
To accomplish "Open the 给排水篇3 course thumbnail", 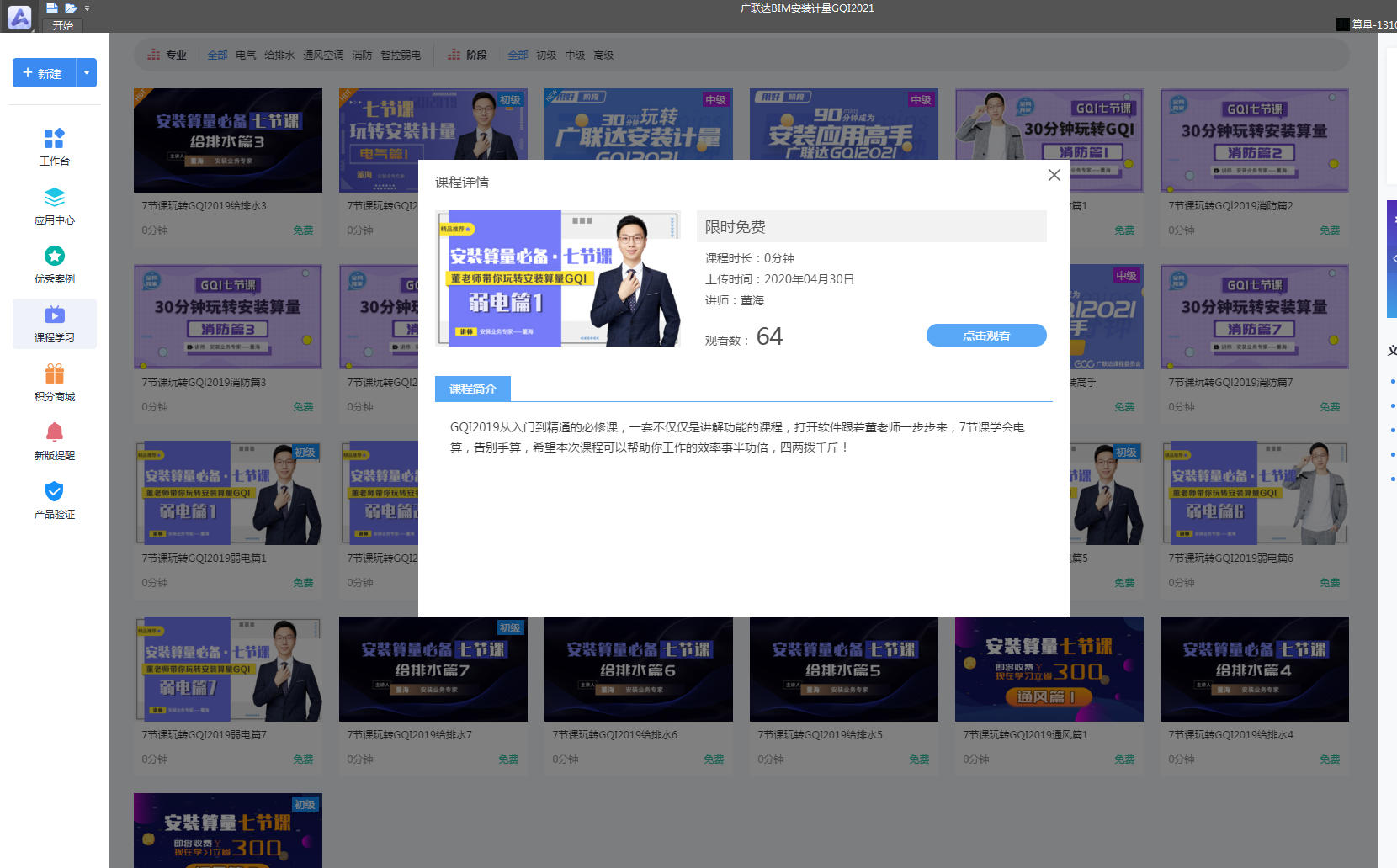I will pyautogui.click(x=228, y=140).
